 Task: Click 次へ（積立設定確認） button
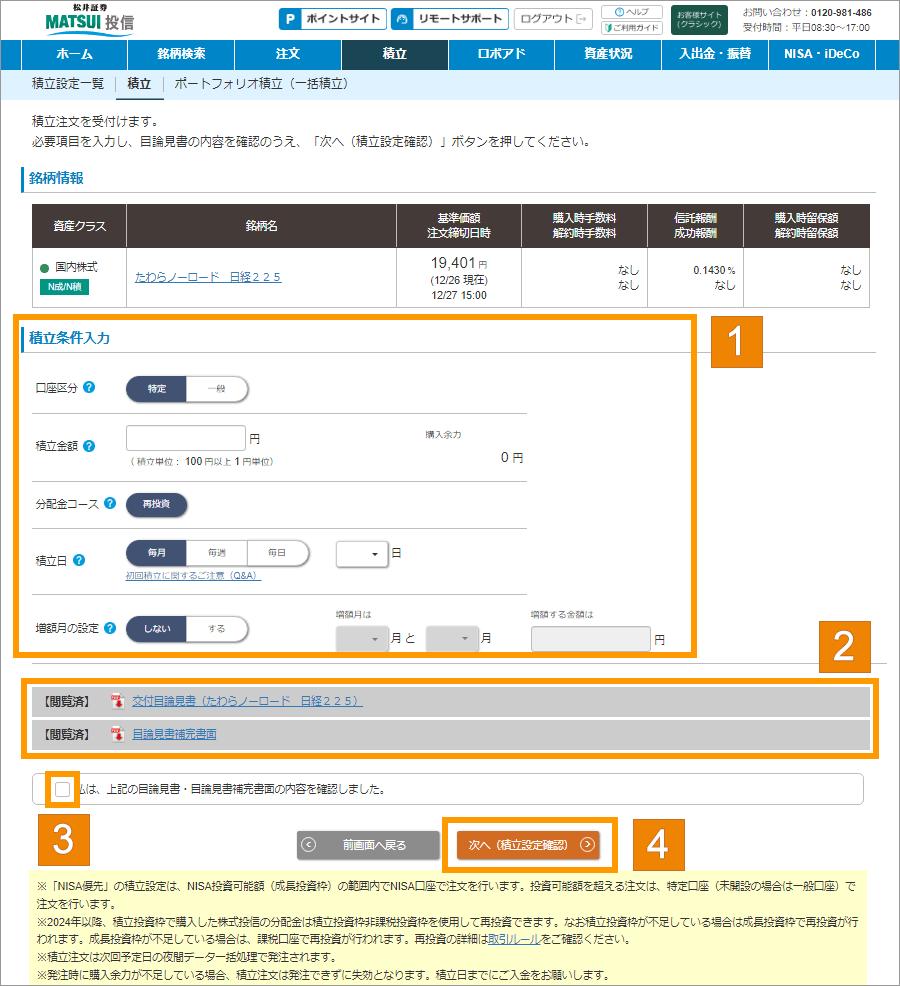point(528,845)
